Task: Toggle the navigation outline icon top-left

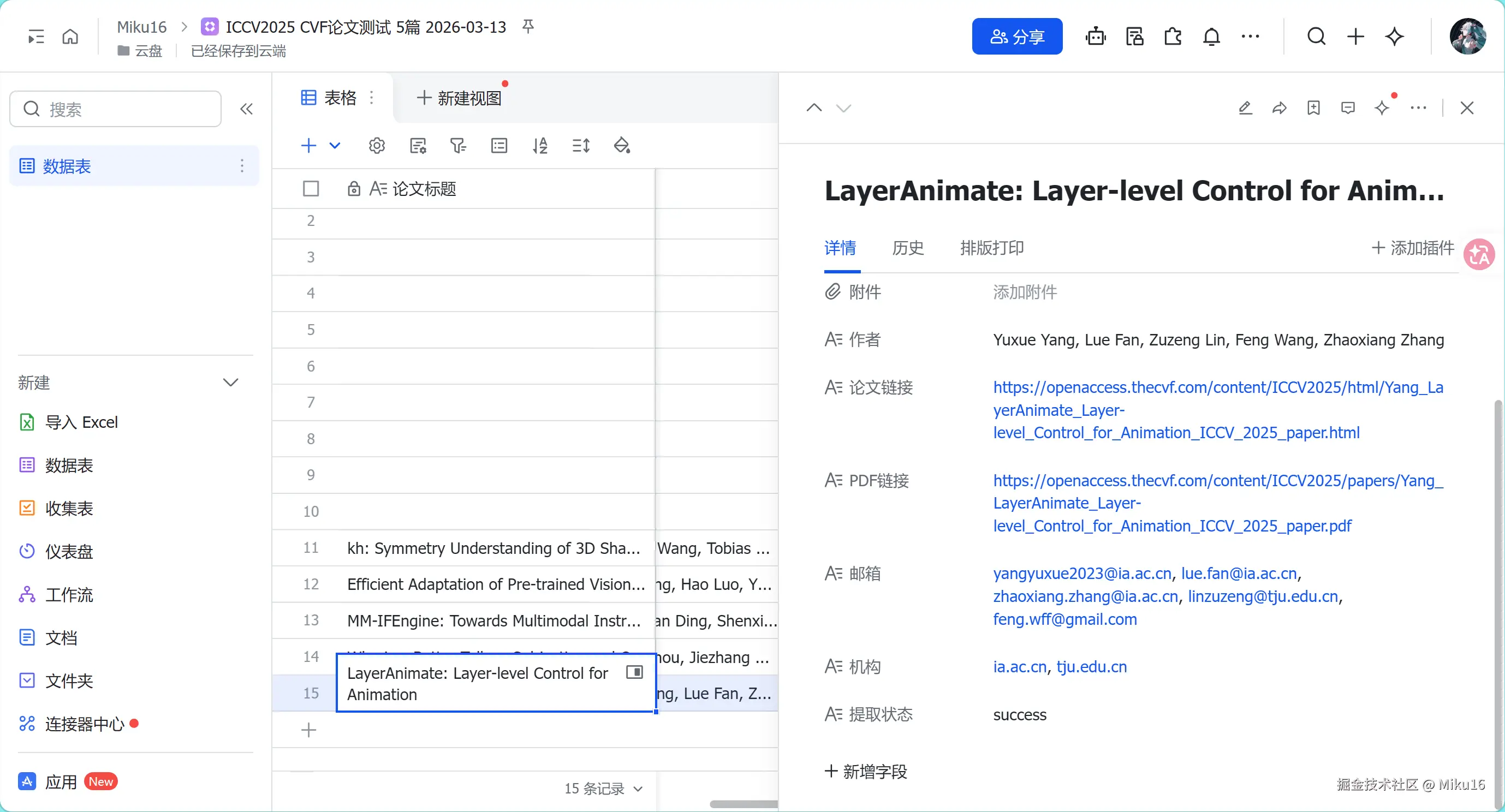Action: (36, 37)
